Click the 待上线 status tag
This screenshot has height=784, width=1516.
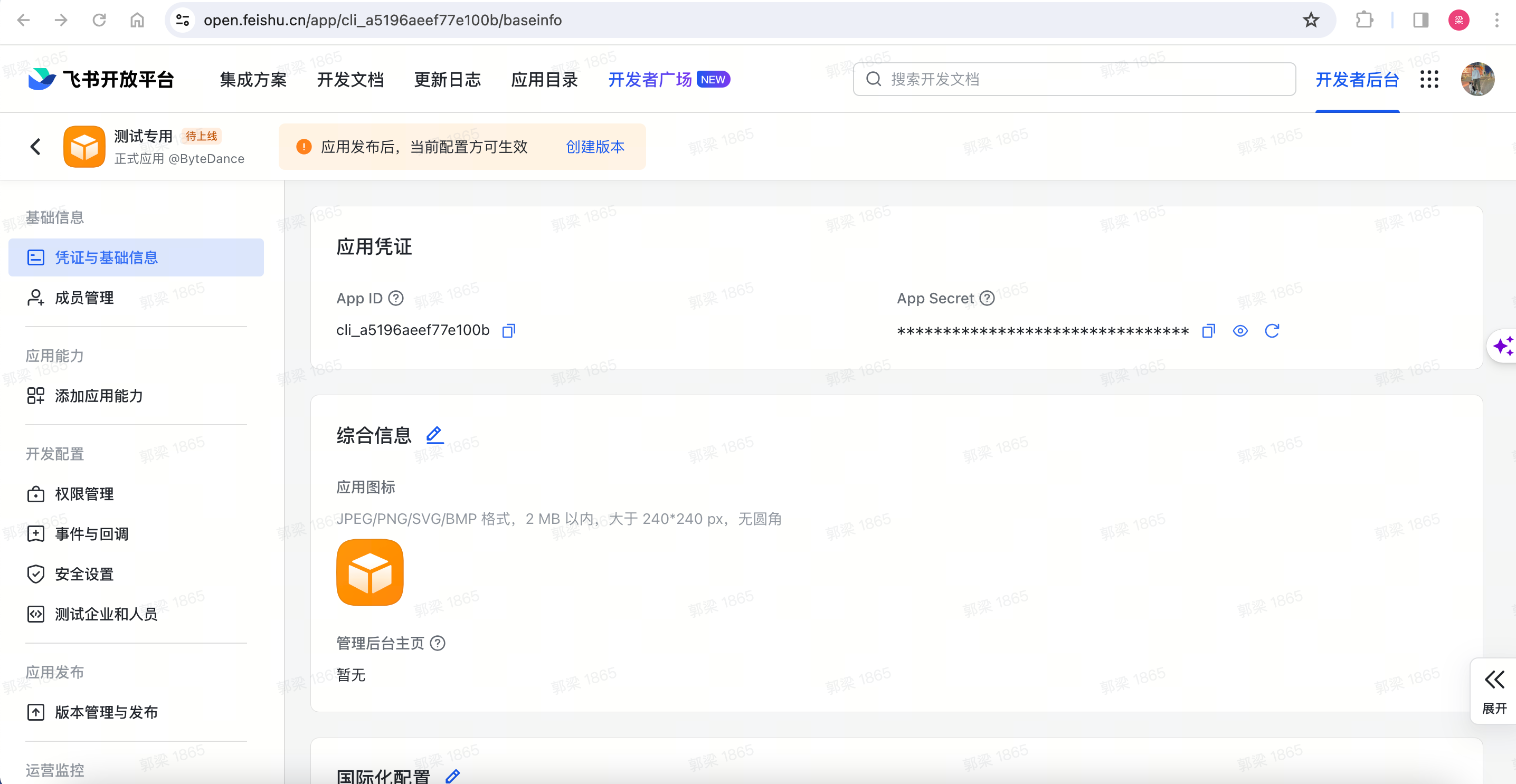tap(201, 136)
